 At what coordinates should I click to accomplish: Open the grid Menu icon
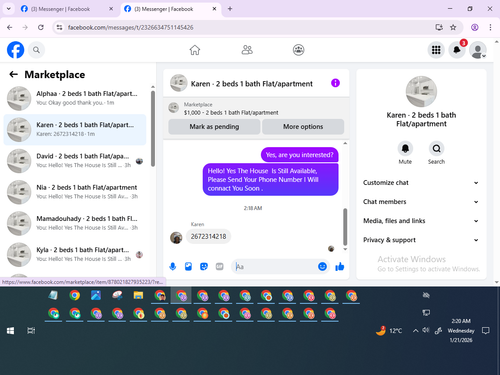[x=436, y=50]
